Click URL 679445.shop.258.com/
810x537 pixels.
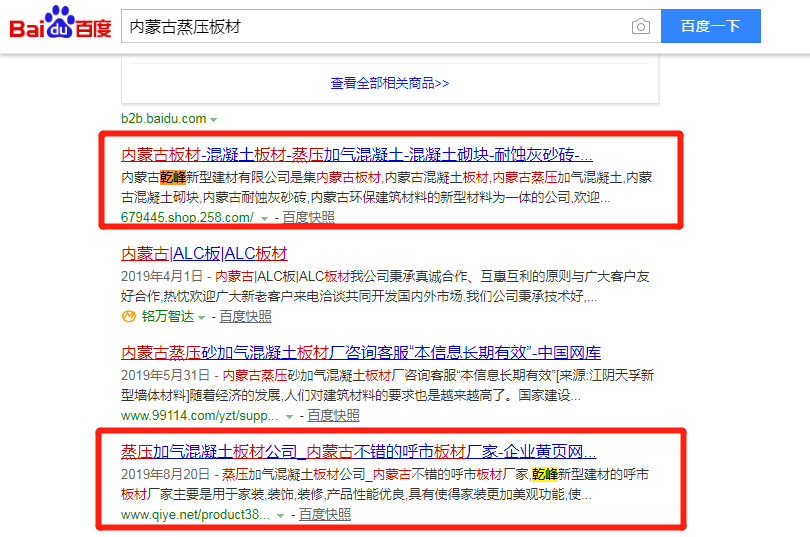tap(188, 217)
